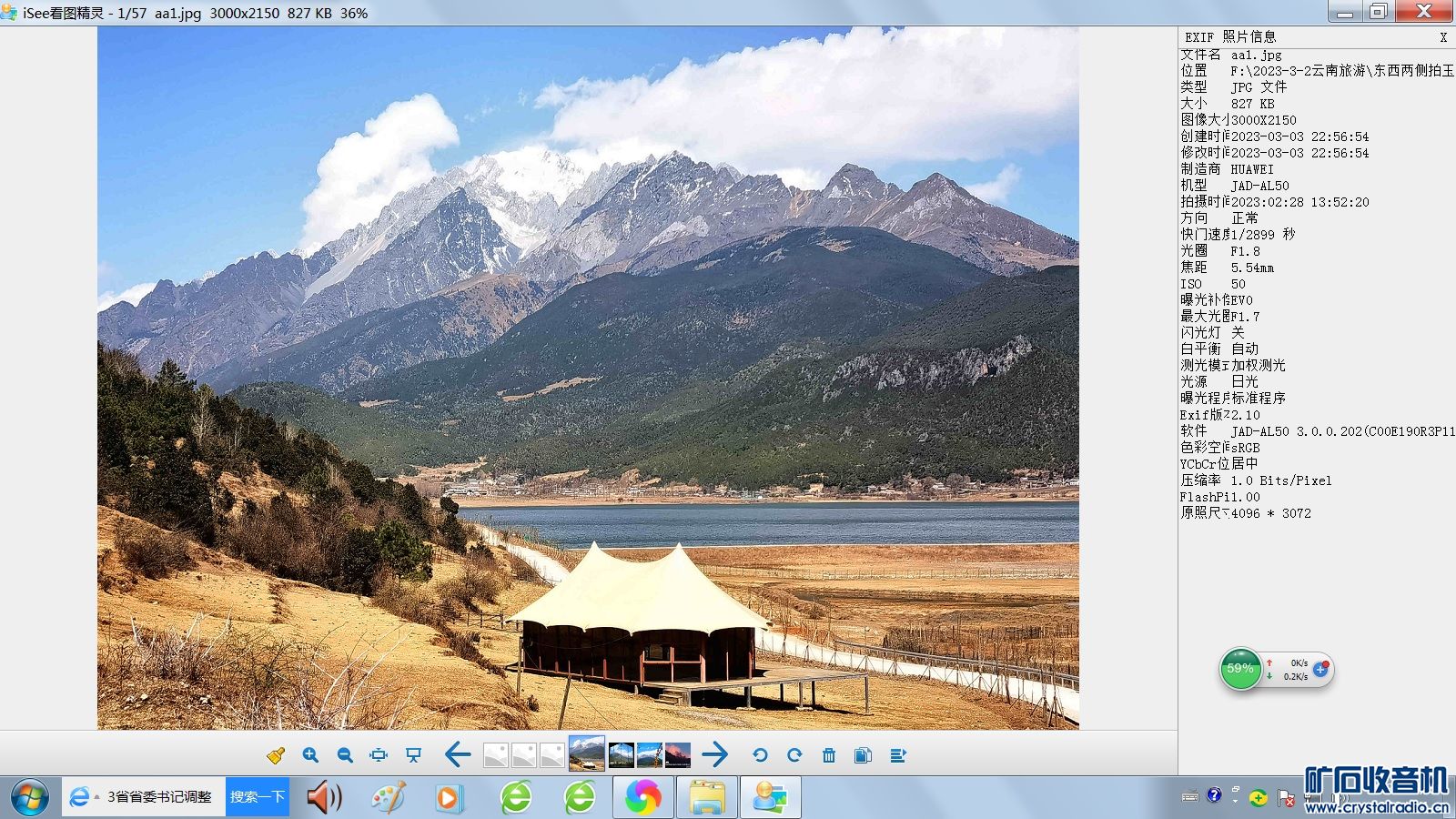Select the currently highlighted mountain thumbnail
Screen dimensions: 1456x819
point(586,753)
